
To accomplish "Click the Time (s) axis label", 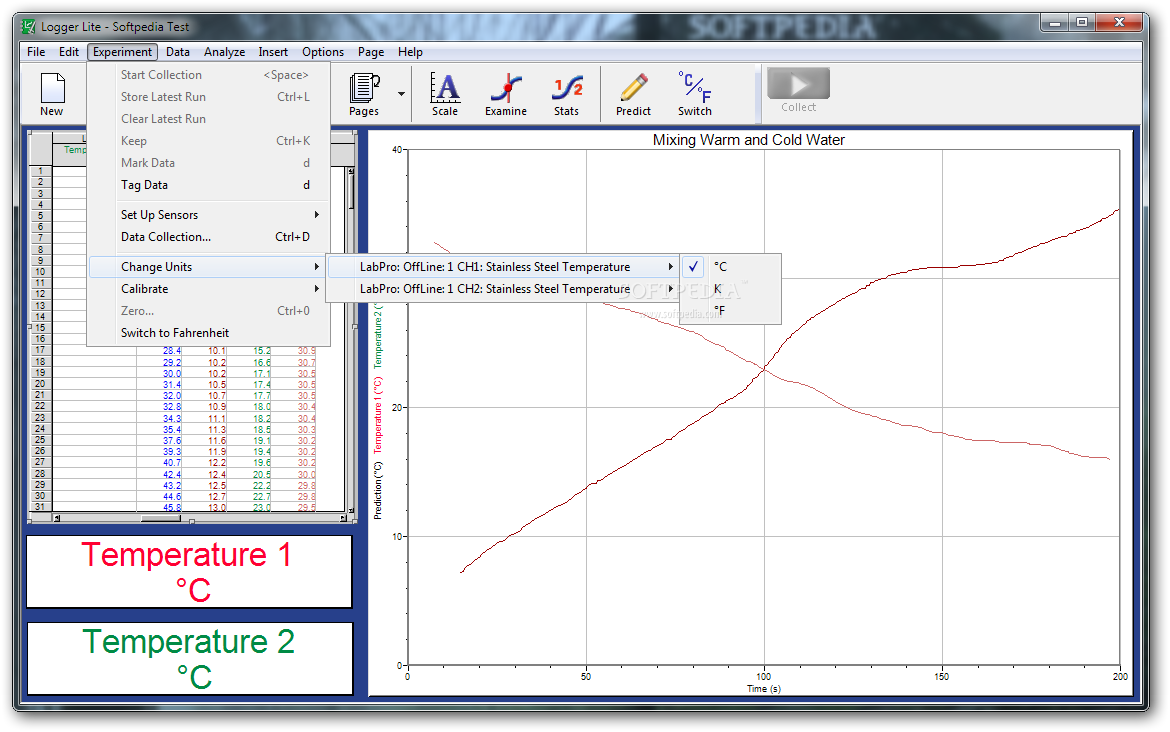I will click(763, 689).
